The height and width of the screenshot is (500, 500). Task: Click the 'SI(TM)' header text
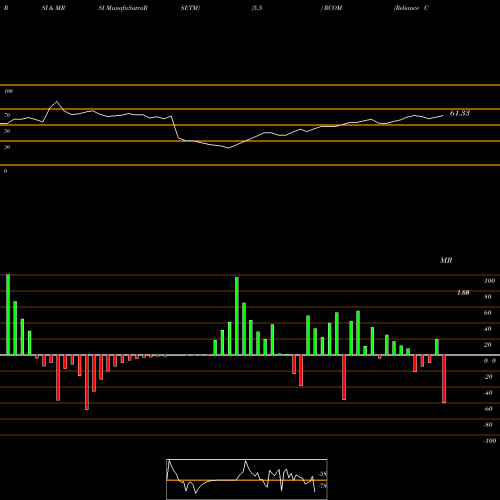[190, 8]
